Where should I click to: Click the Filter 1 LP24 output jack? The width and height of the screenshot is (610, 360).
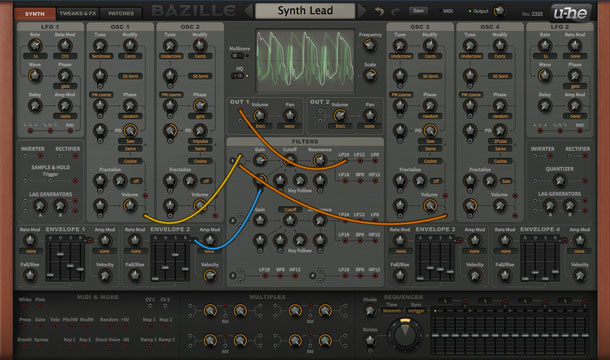[344, 161]
